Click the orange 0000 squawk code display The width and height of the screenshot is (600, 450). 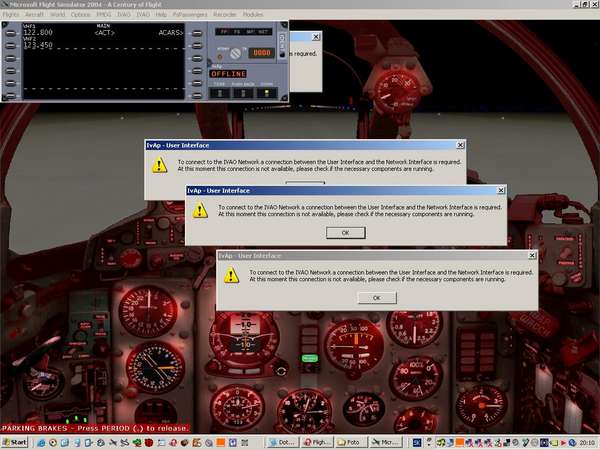click(x=262, y=53)
